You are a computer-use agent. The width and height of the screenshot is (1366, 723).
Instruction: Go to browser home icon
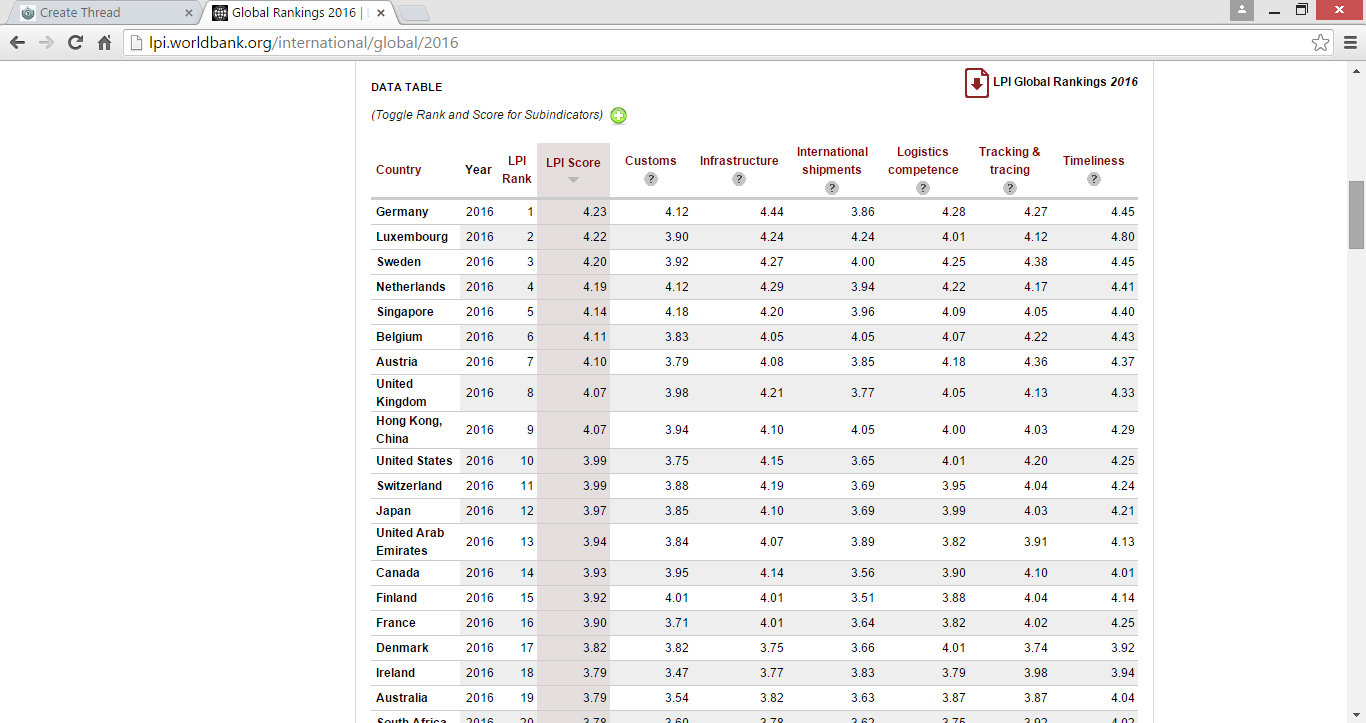click(104, 43)
